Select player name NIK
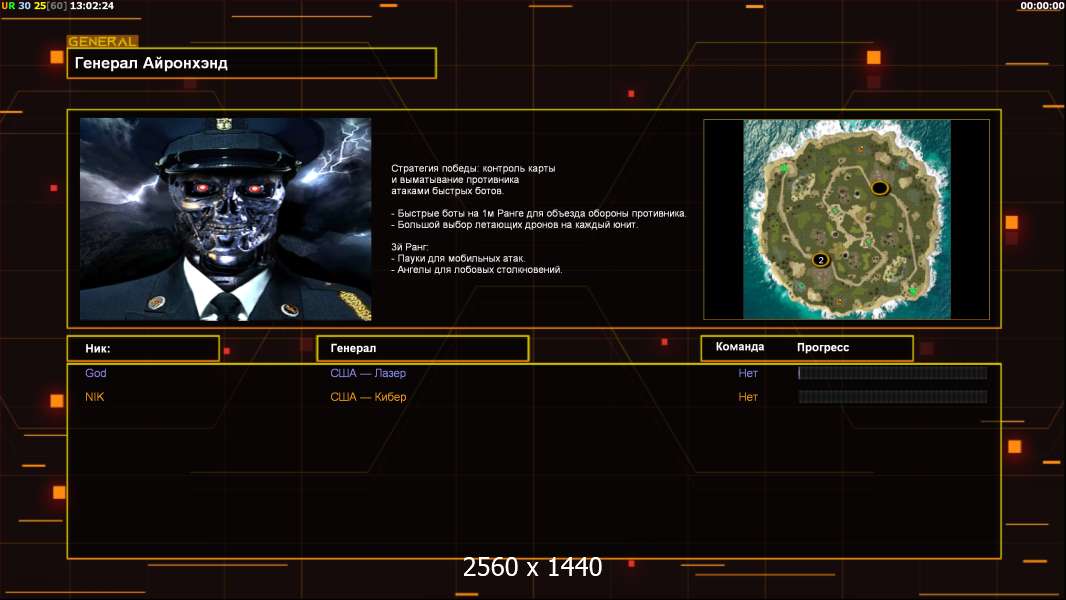 (94, 397)
